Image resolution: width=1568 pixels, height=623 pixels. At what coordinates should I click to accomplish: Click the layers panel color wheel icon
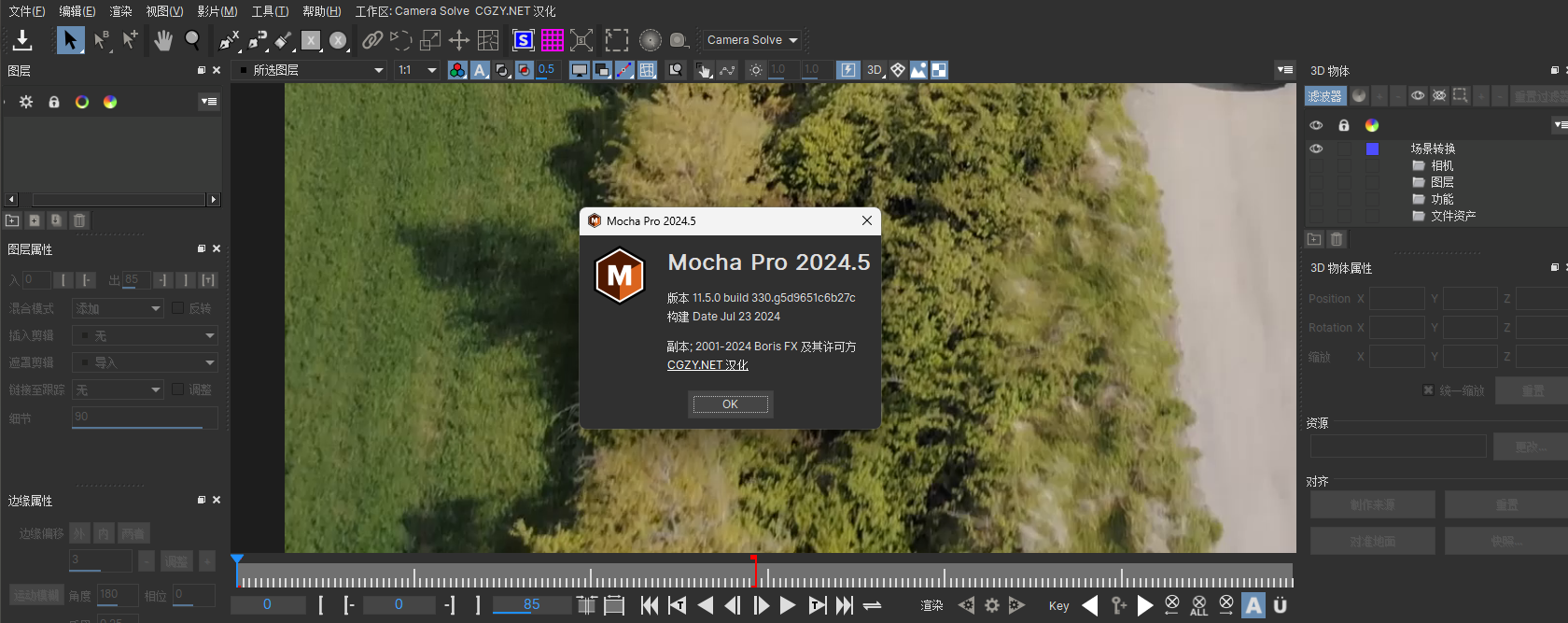tap(110, 102)
